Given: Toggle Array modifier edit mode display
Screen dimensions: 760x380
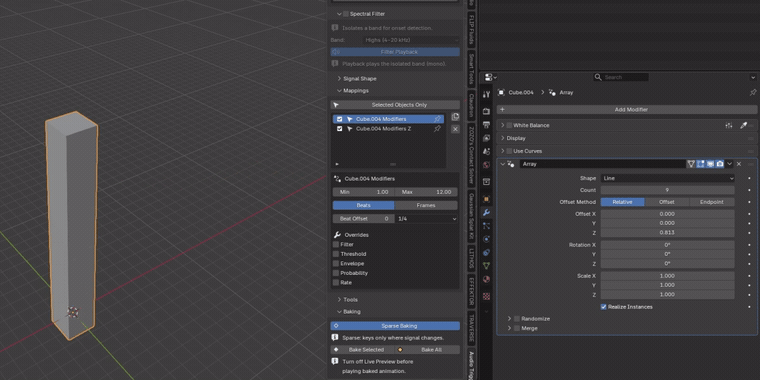Looking at the screenshot, I should [x=700, y=164].
